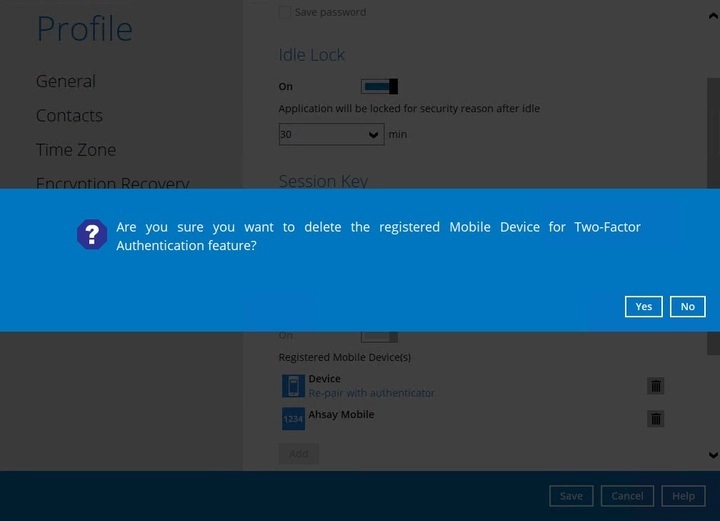The height and width of the screenshot is (521, 720).
Task: Click the Cancel button
Action: 627,496
